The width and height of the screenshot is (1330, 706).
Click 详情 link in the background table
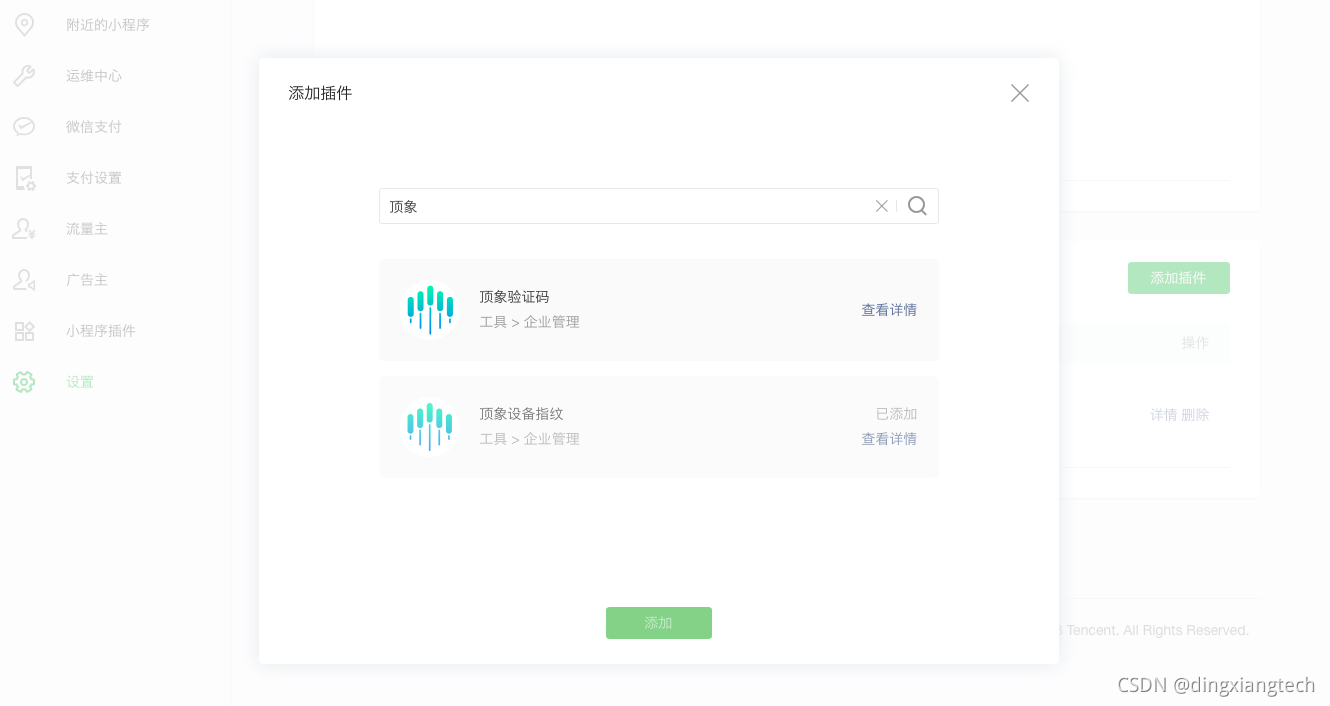click(1164, 415)
